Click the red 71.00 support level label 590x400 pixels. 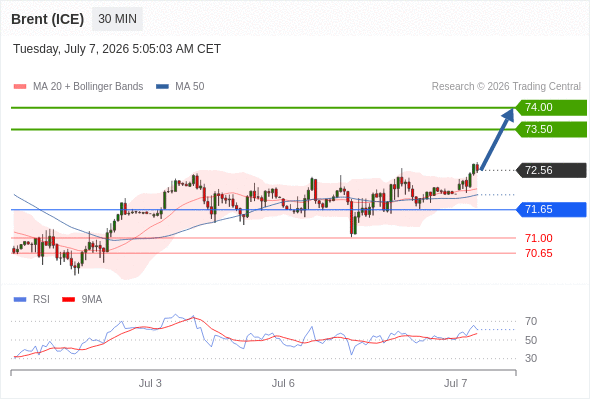539,238
